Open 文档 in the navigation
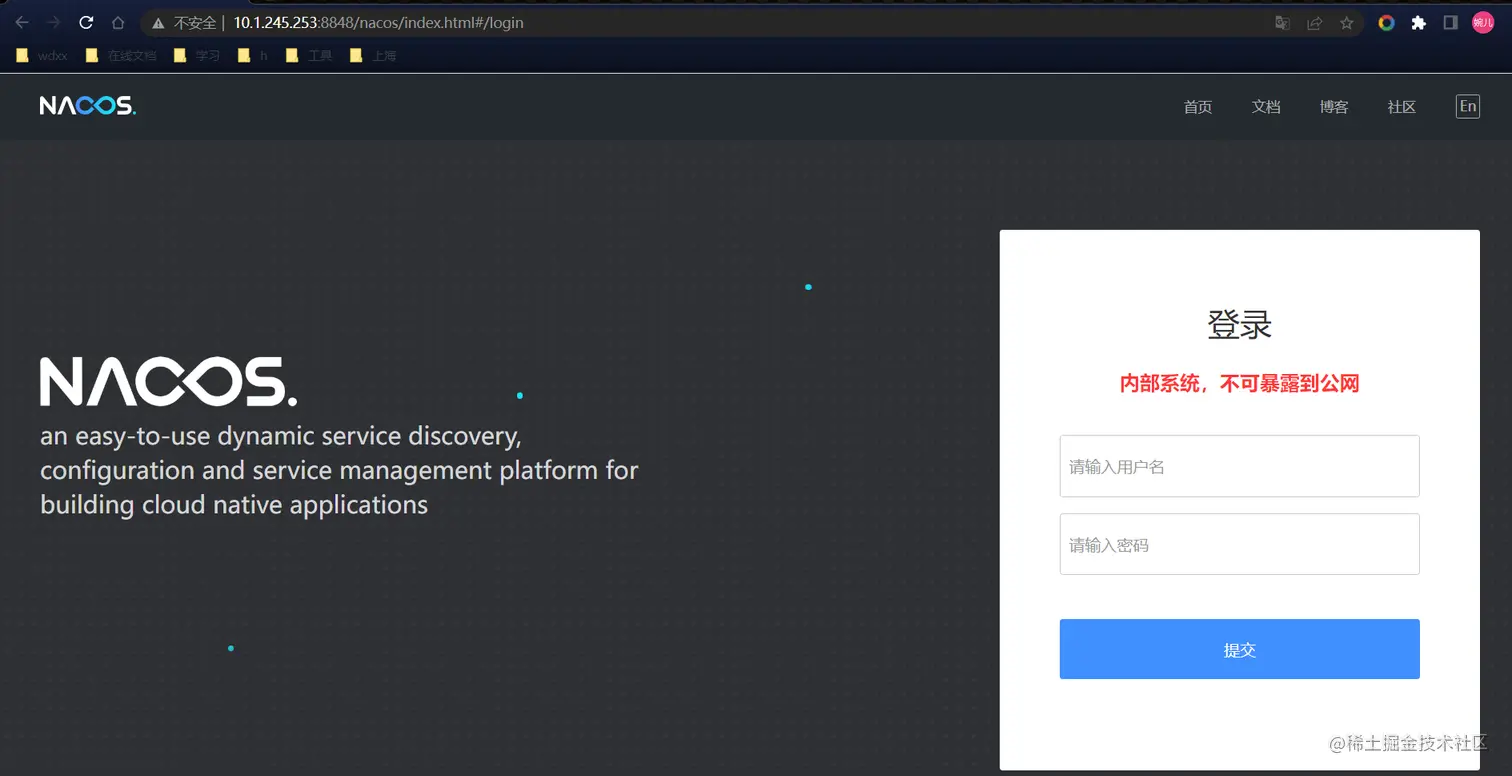1512x776 pixels. tap(1266, 107)
